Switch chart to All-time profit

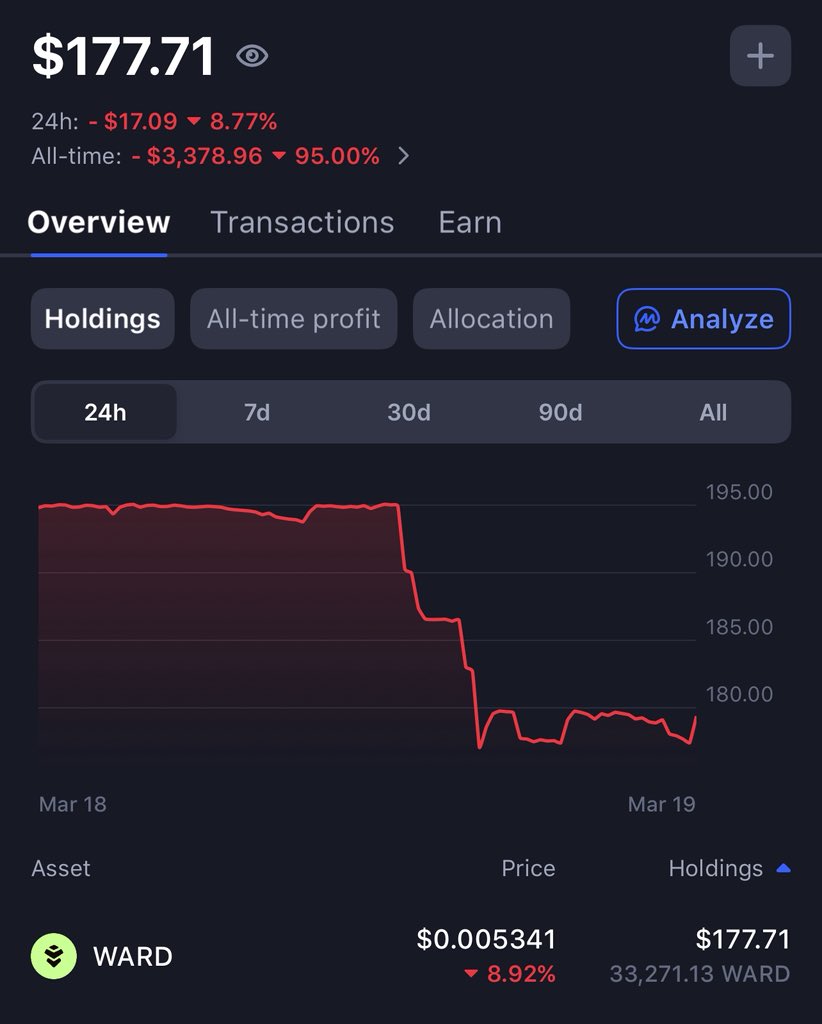(293, 319)
